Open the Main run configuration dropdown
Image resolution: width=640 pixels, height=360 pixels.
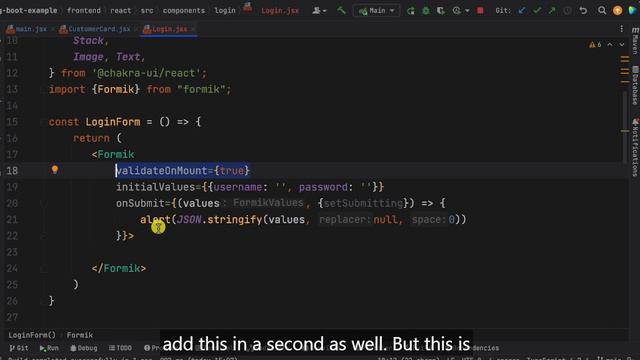pyautogui.click(x=376, y=11)
